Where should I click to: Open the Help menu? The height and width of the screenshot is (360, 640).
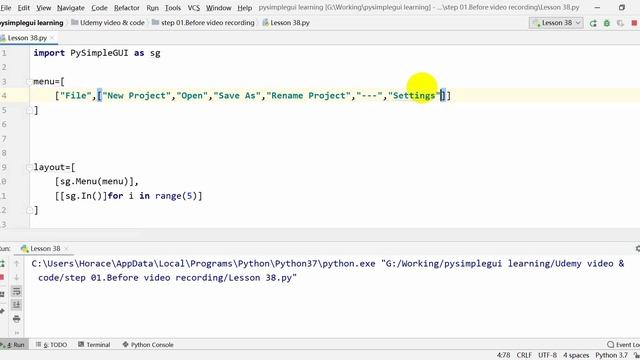[244, 8]
